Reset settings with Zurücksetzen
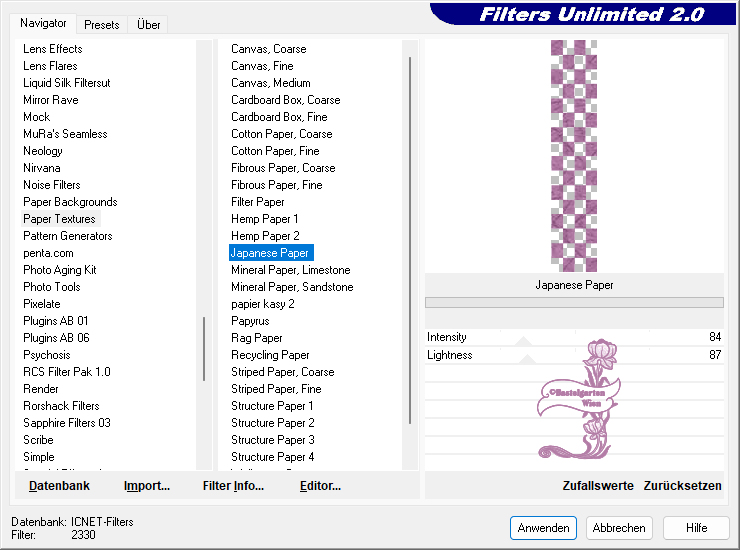The width and height of the screenshot is (740, 550). point(682,486)
